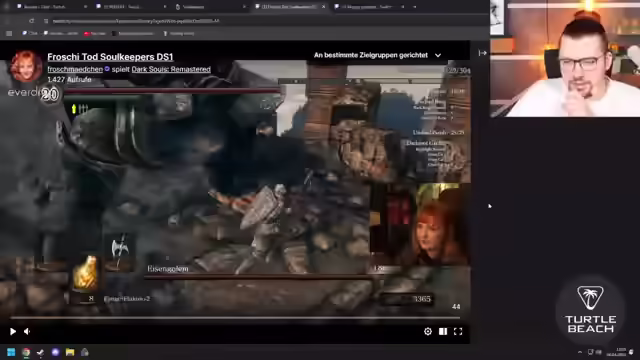Open apps grid icon on bookmarks bar
This screenshot has width=640, height=360.
click(9, 33)
